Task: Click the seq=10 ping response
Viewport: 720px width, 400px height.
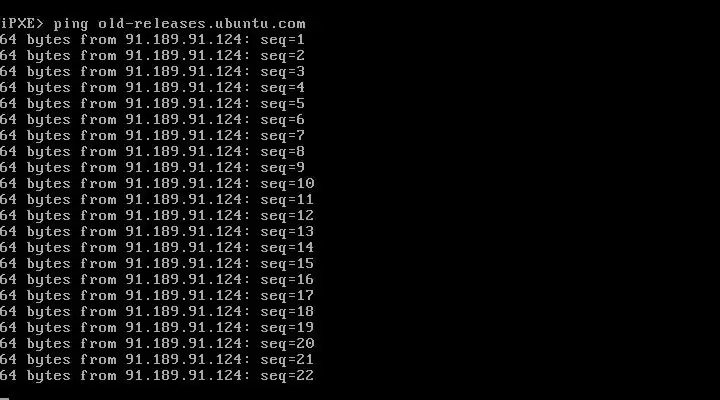Action: tap(157, 184)
